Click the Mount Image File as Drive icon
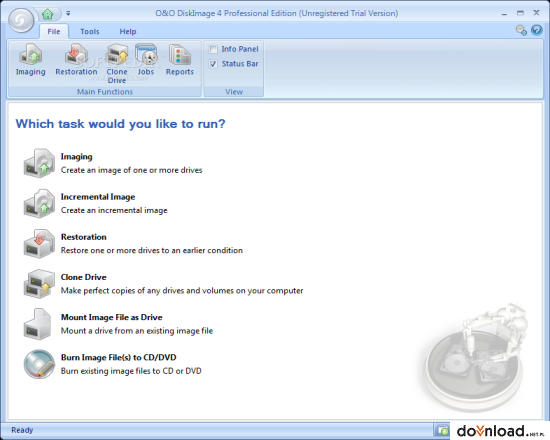This screenshot has width=550, height=440. 38,324
